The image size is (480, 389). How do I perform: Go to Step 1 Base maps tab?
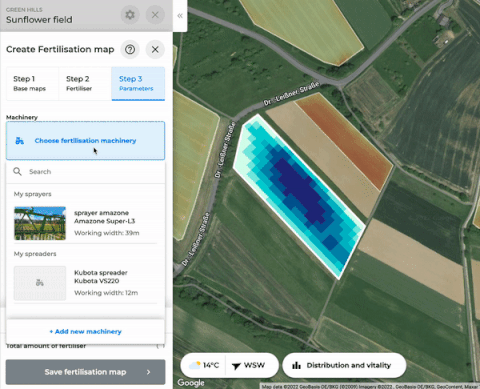click(32, 83)
